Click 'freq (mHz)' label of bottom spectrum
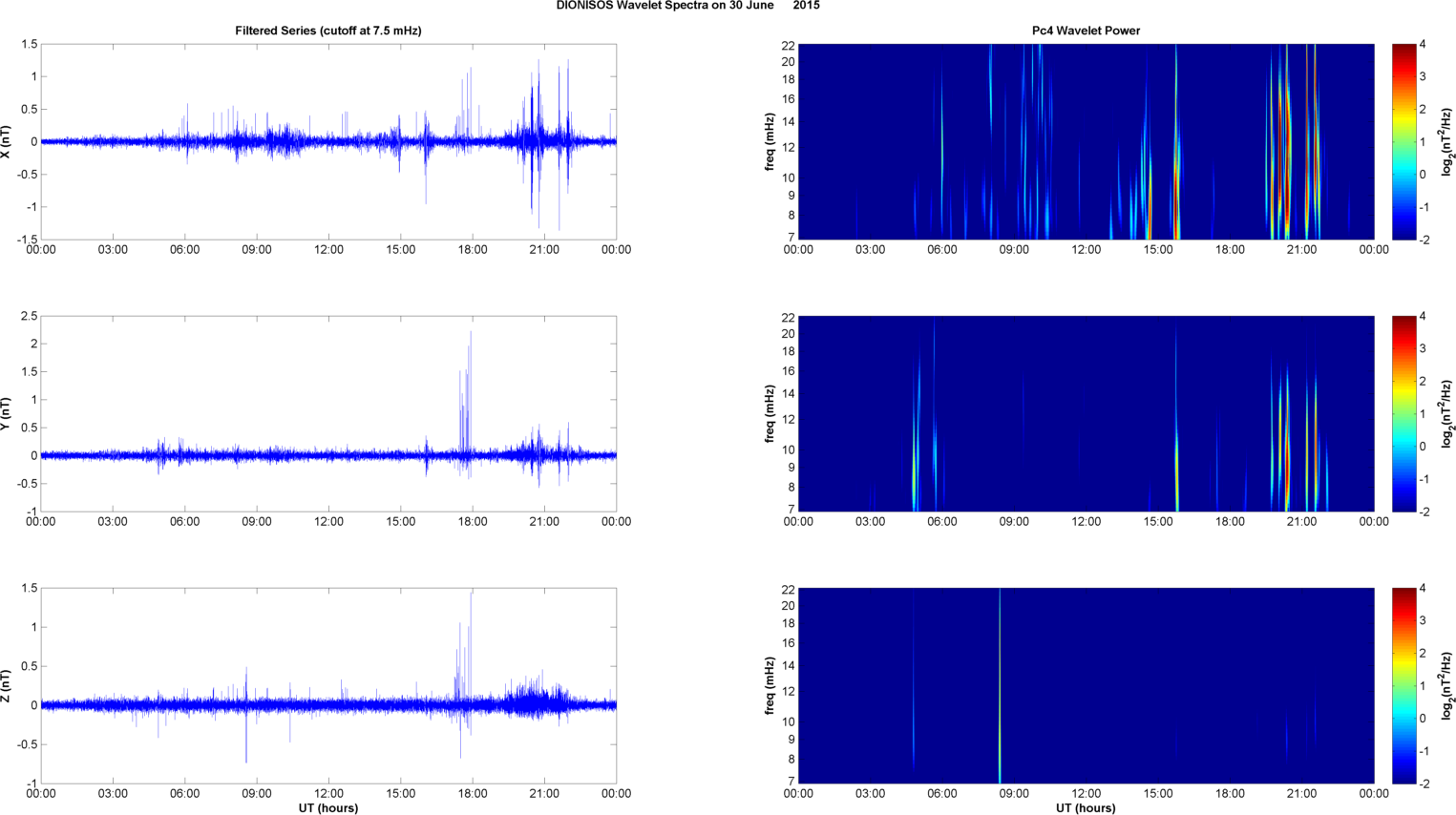This screenshot has height=815, width=1456. tap(770, 685)
